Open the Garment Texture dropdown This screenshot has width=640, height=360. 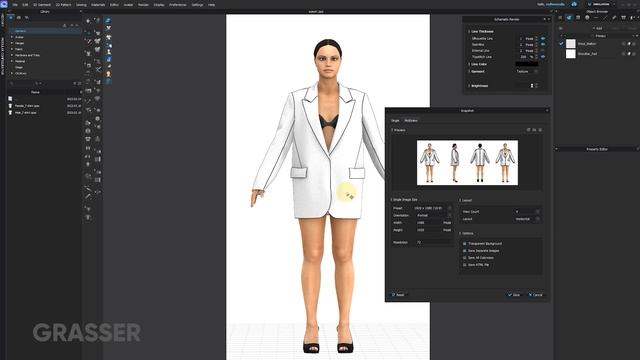527,71
